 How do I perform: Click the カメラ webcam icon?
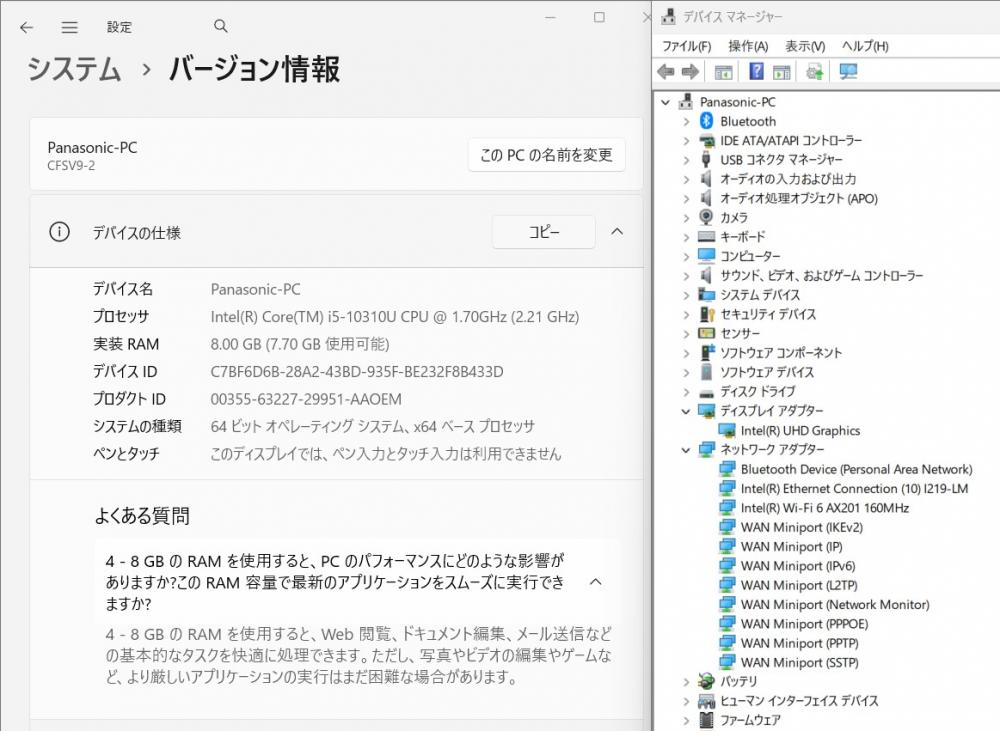tap(706, 217)
